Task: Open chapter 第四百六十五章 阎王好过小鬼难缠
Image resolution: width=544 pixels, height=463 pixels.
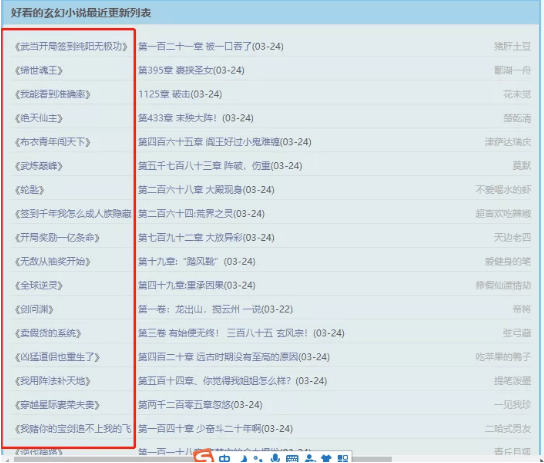Action: click(x=224, y=142)
